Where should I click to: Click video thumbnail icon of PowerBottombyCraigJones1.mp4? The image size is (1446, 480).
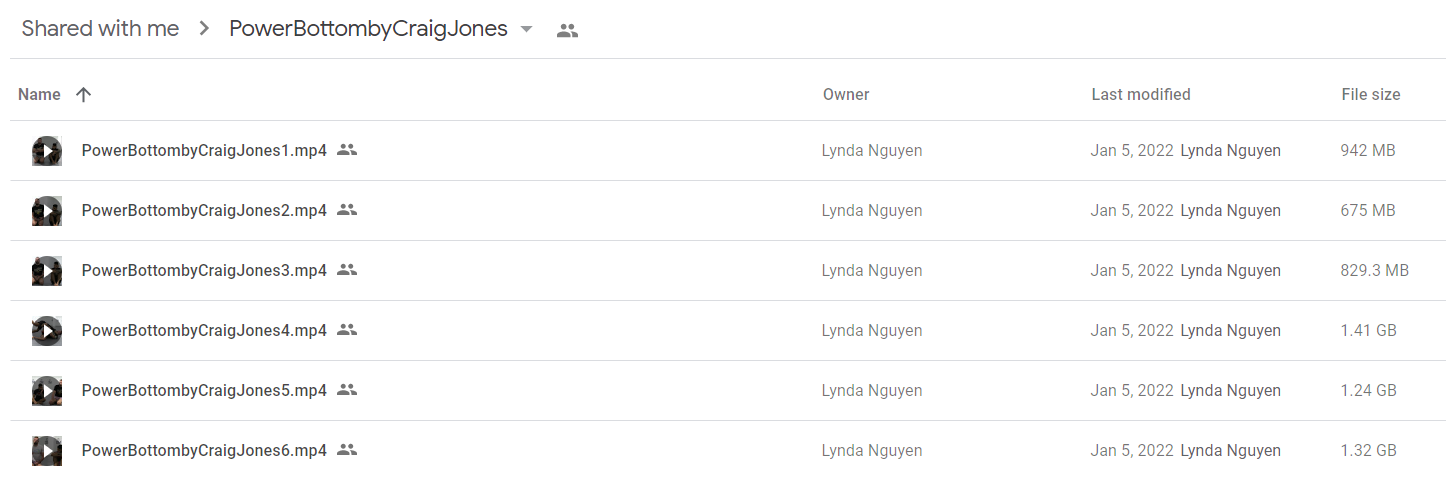click(47, 151)
